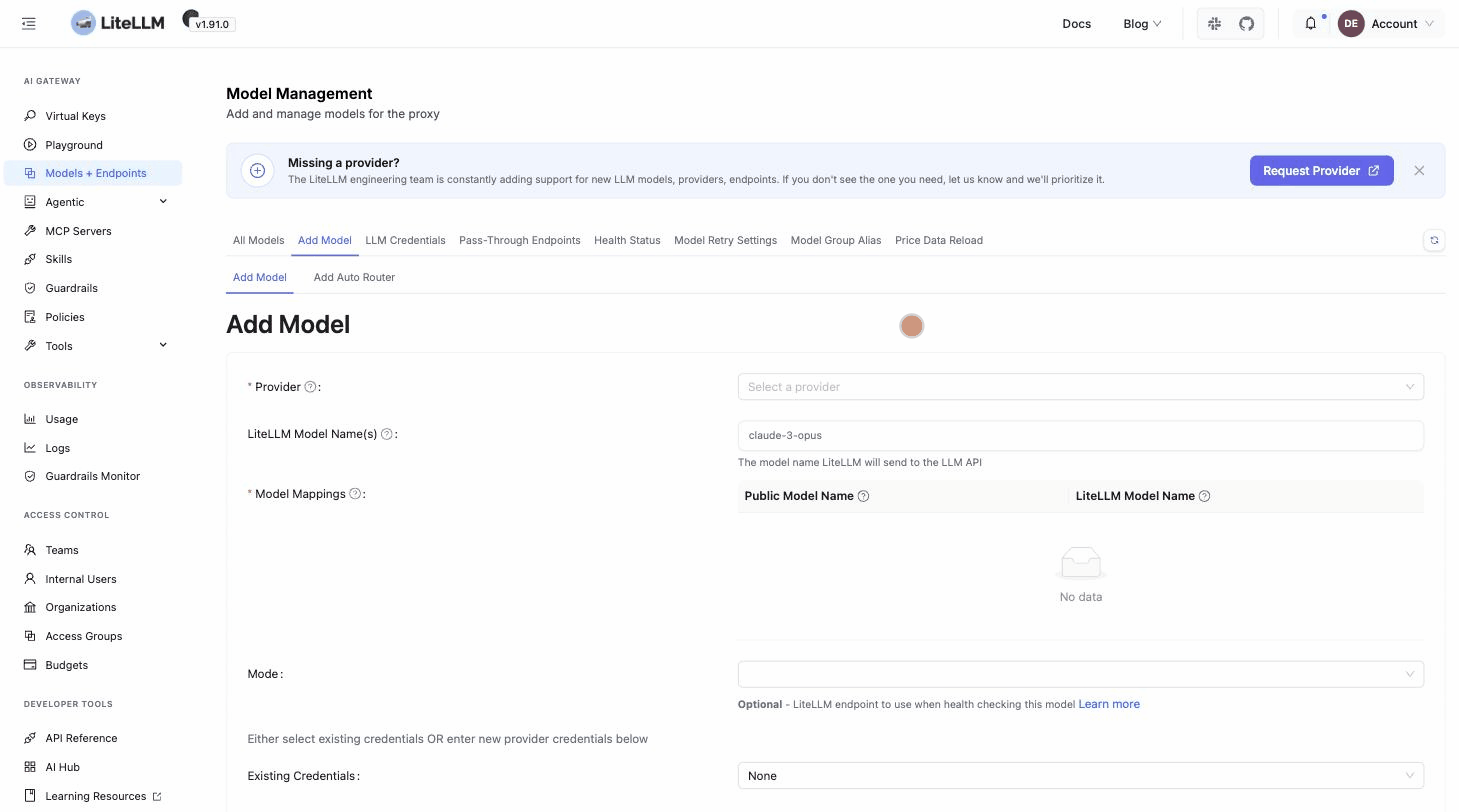This screenshot has width=1459, height=812.
Task: Click the Skills rocket icon
Action: (30, 259)
